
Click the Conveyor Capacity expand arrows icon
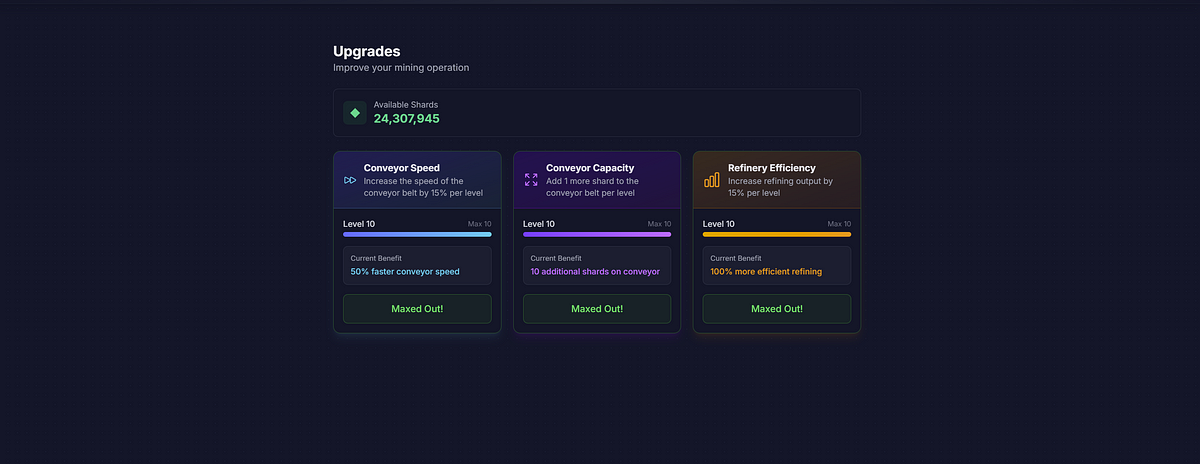[x=531, y=180]
